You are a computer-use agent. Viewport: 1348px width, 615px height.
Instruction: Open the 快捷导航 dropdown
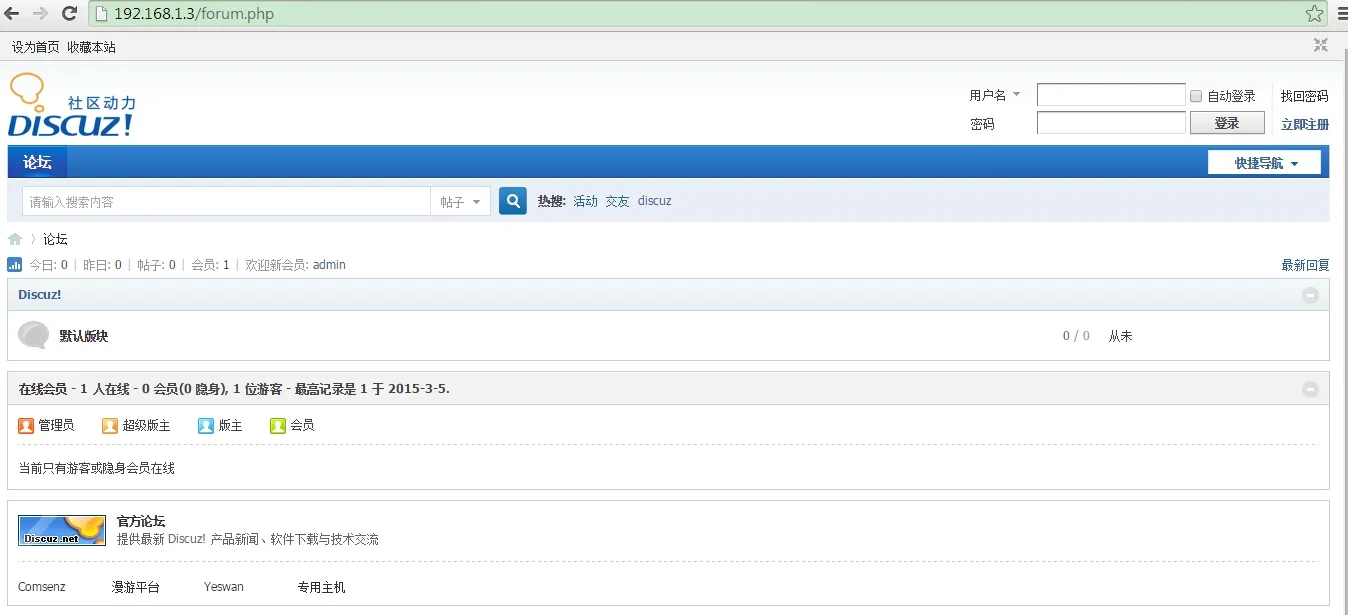click(1264, 162)
